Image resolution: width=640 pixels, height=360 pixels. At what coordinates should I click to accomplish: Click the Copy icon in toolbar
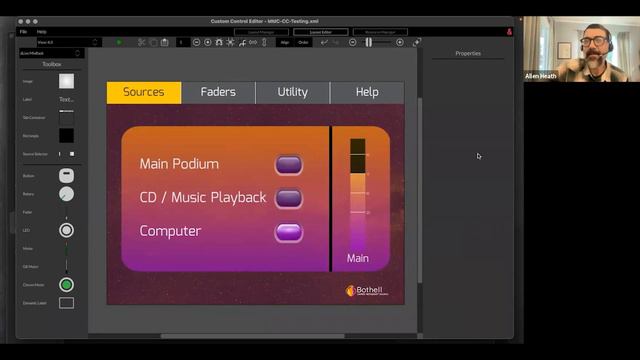pos(153,42)
